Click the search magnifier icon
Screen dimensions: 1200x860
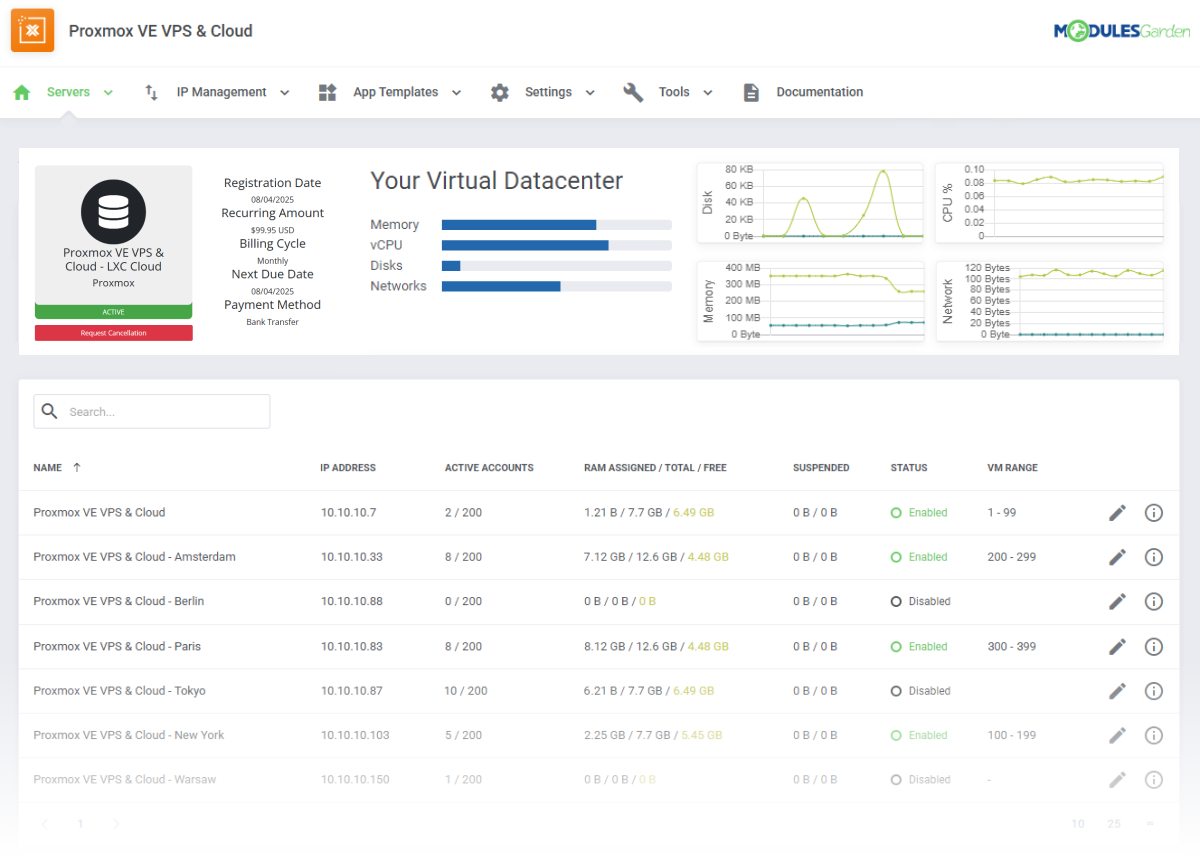click(x=49, y=411)
